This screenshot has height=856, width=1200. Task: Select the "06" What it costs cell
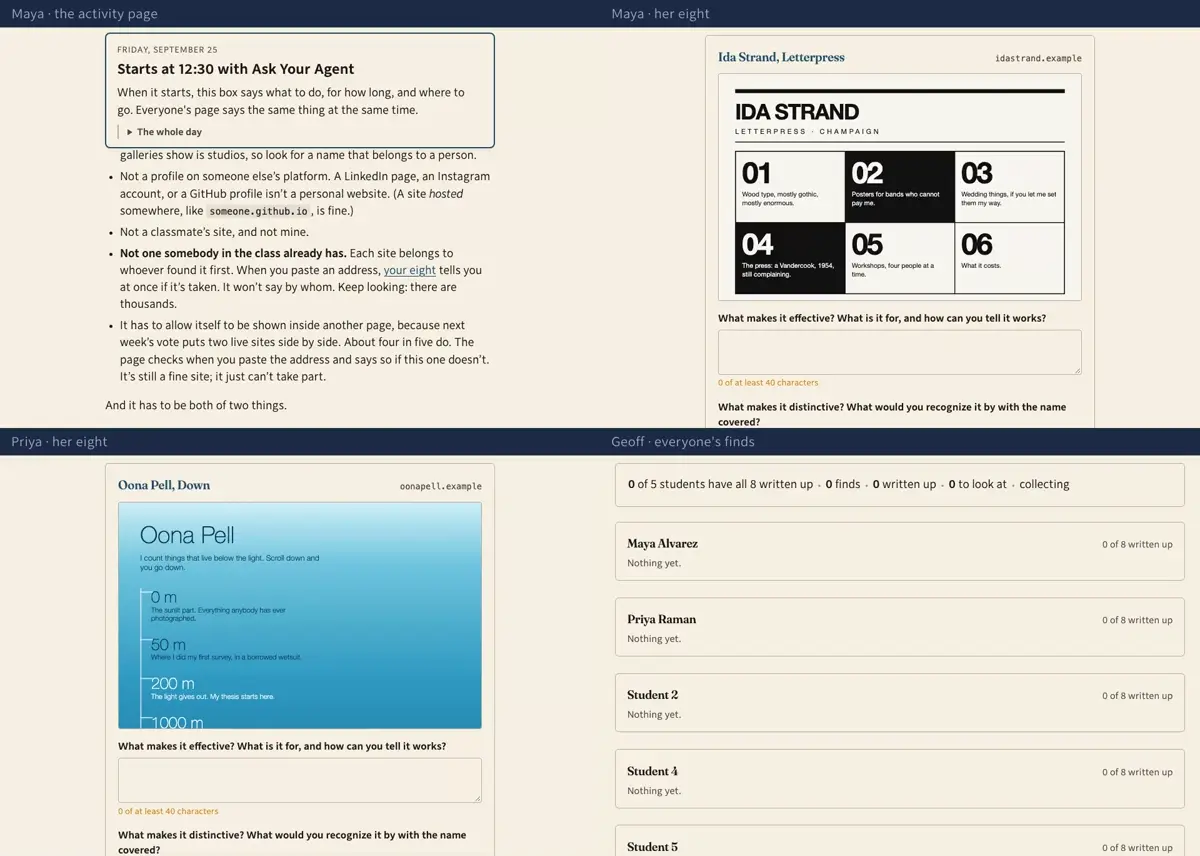(1010, 258)
